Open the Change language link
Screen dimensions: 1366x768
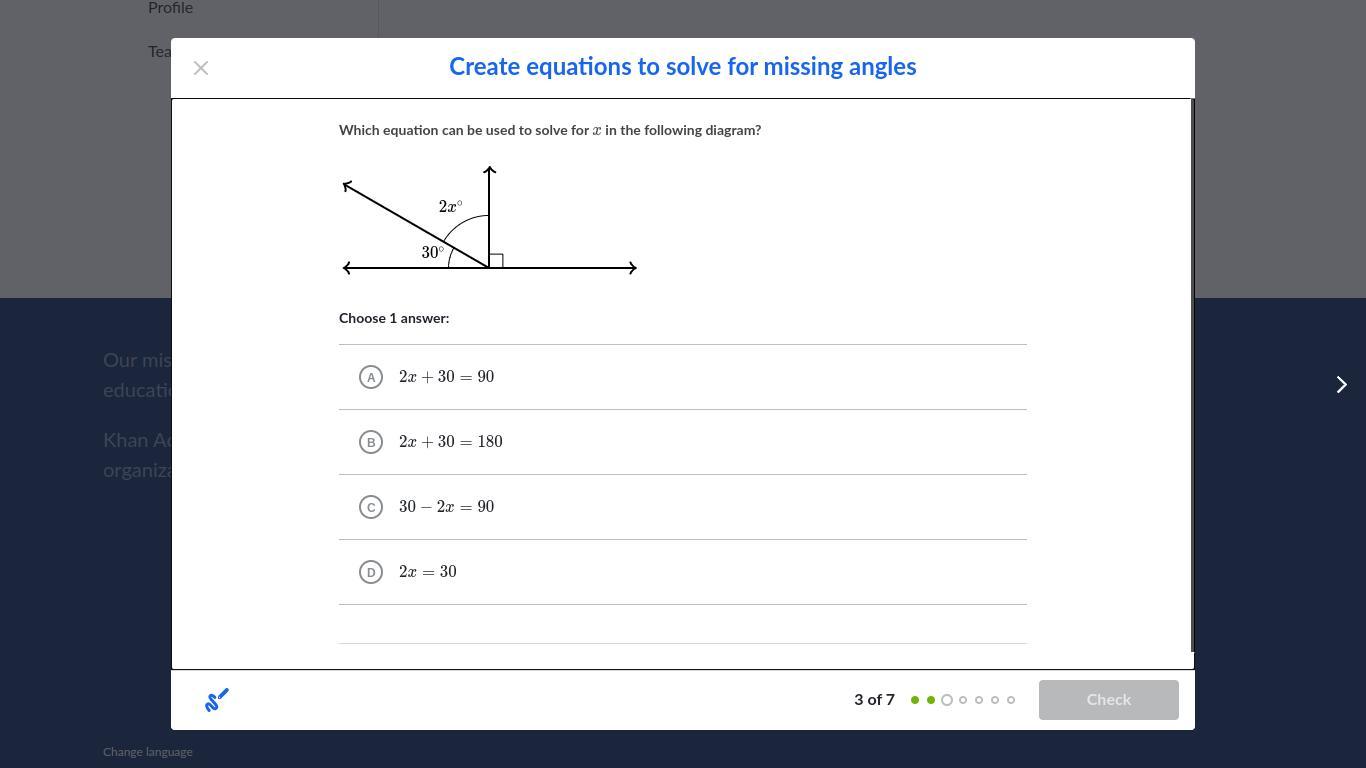coord(148,752)
